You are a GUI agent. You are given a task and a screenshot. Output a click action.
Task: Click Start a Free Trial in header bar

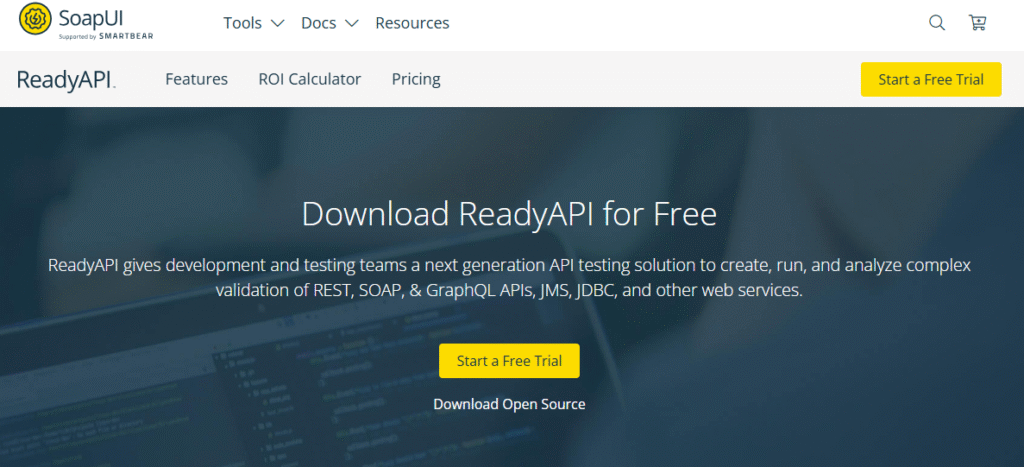tap(931, 80)
